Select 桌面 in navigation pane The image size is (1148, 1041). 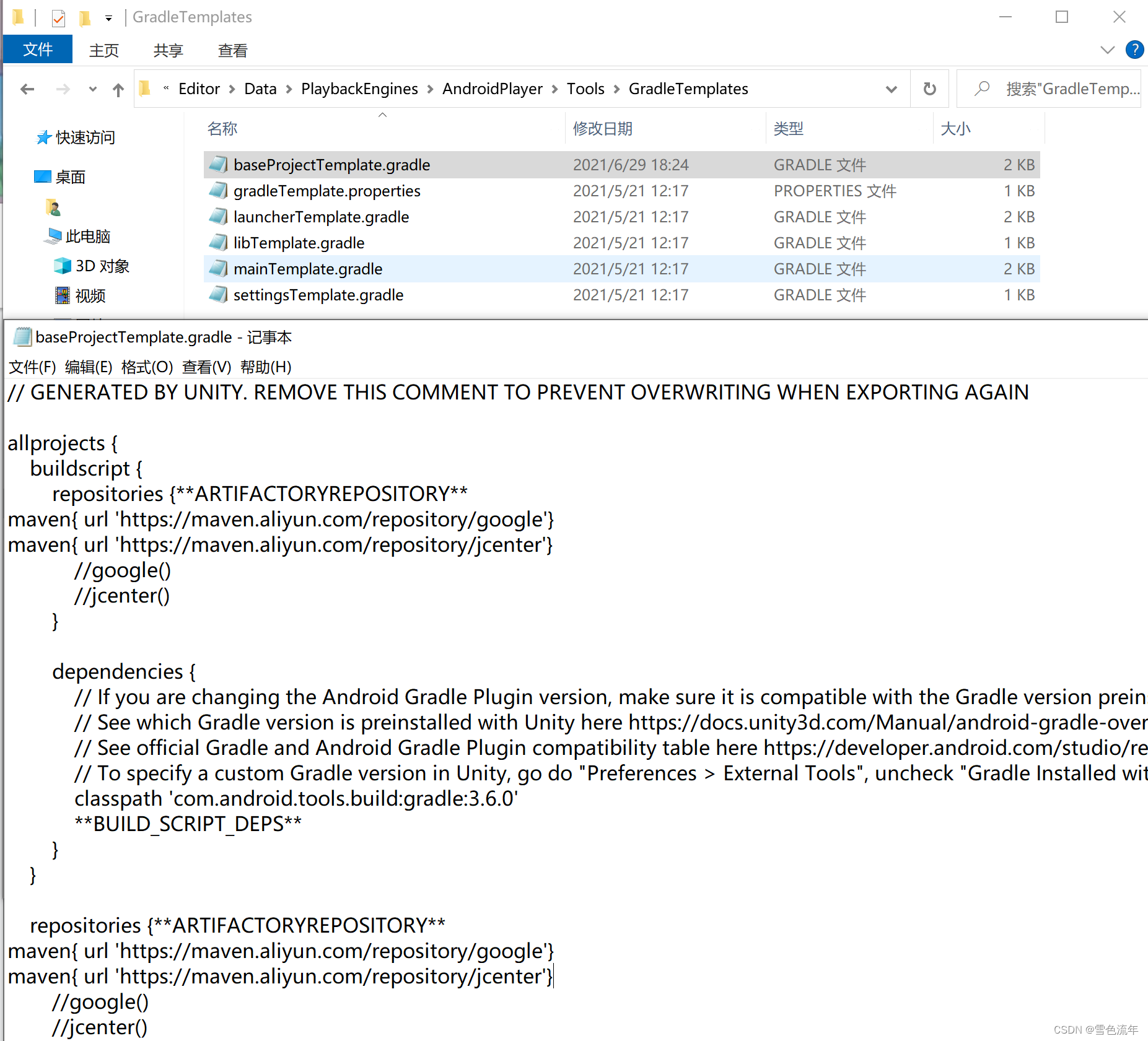70,178
